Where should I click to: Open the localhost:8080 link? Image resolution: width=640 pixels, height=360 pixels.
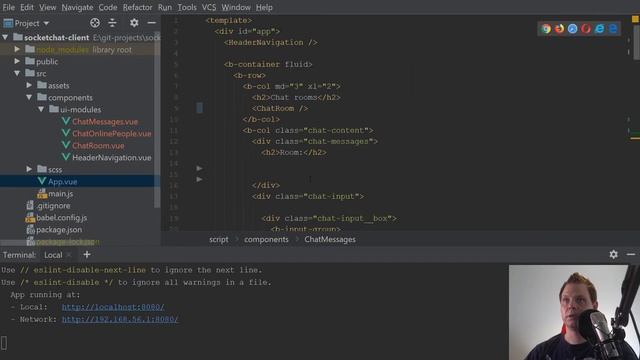click(x=113, y=307)
